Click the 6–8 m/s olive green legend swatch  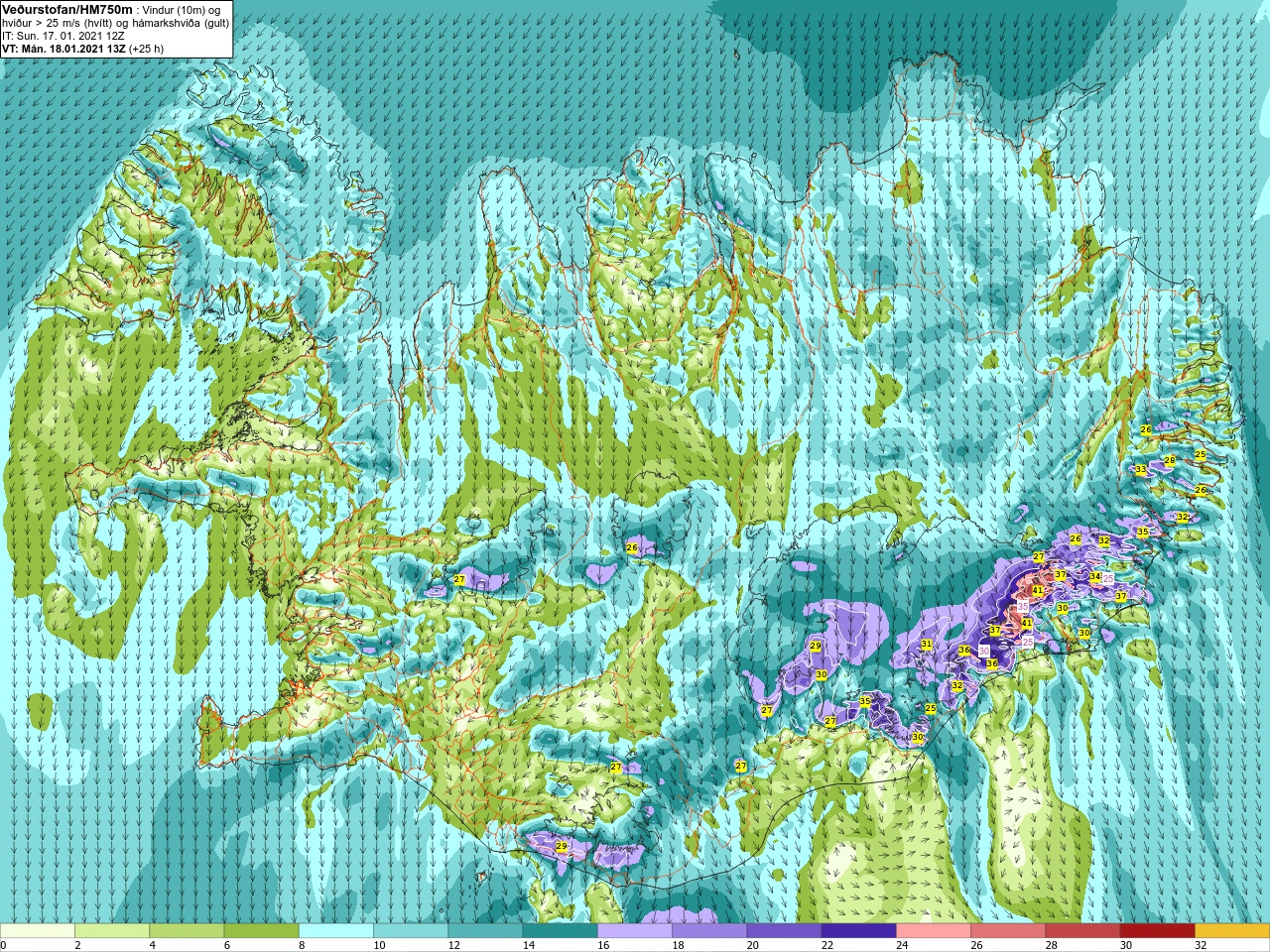261,931
